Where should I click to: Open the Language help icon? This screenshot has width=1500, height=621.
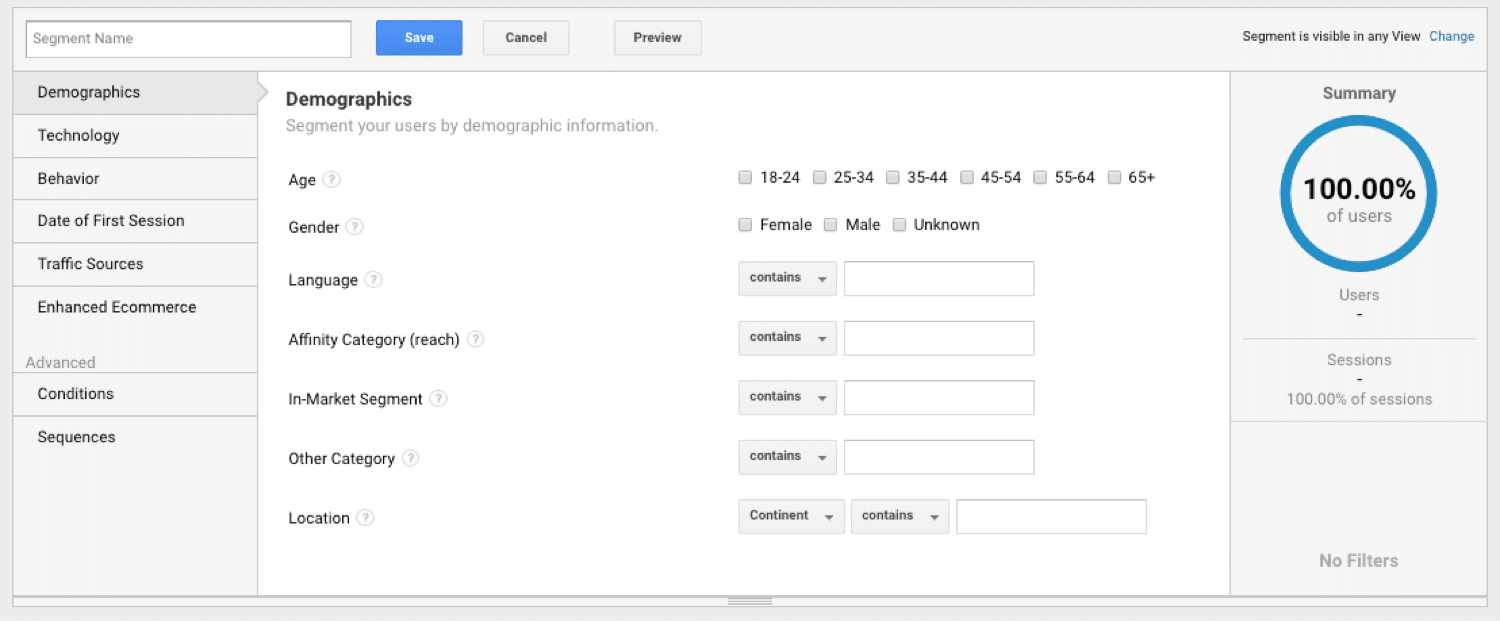click(x=372, y=280)
